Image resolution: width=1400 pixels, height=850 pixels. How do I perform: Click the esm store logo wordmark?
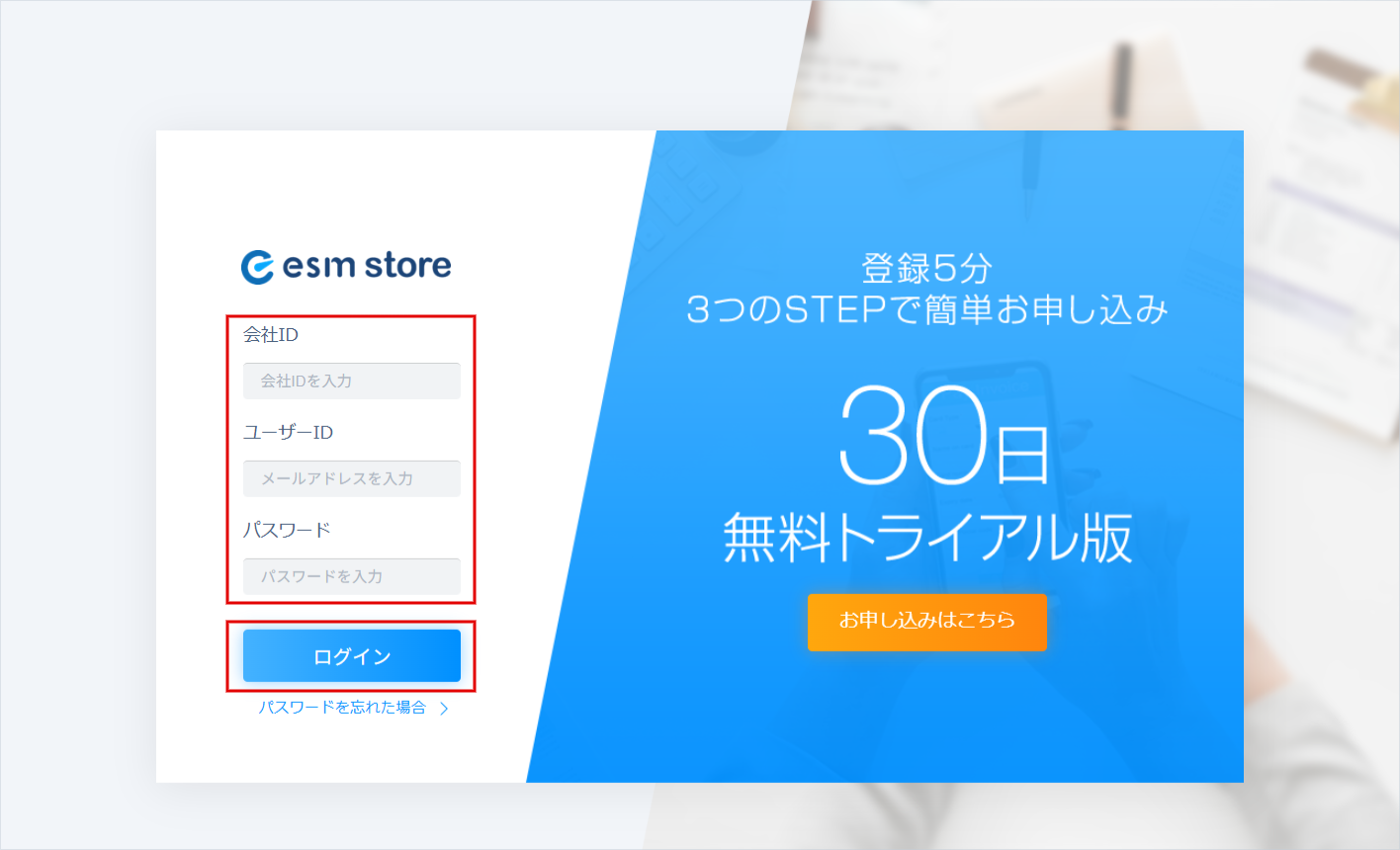[367, 266]
